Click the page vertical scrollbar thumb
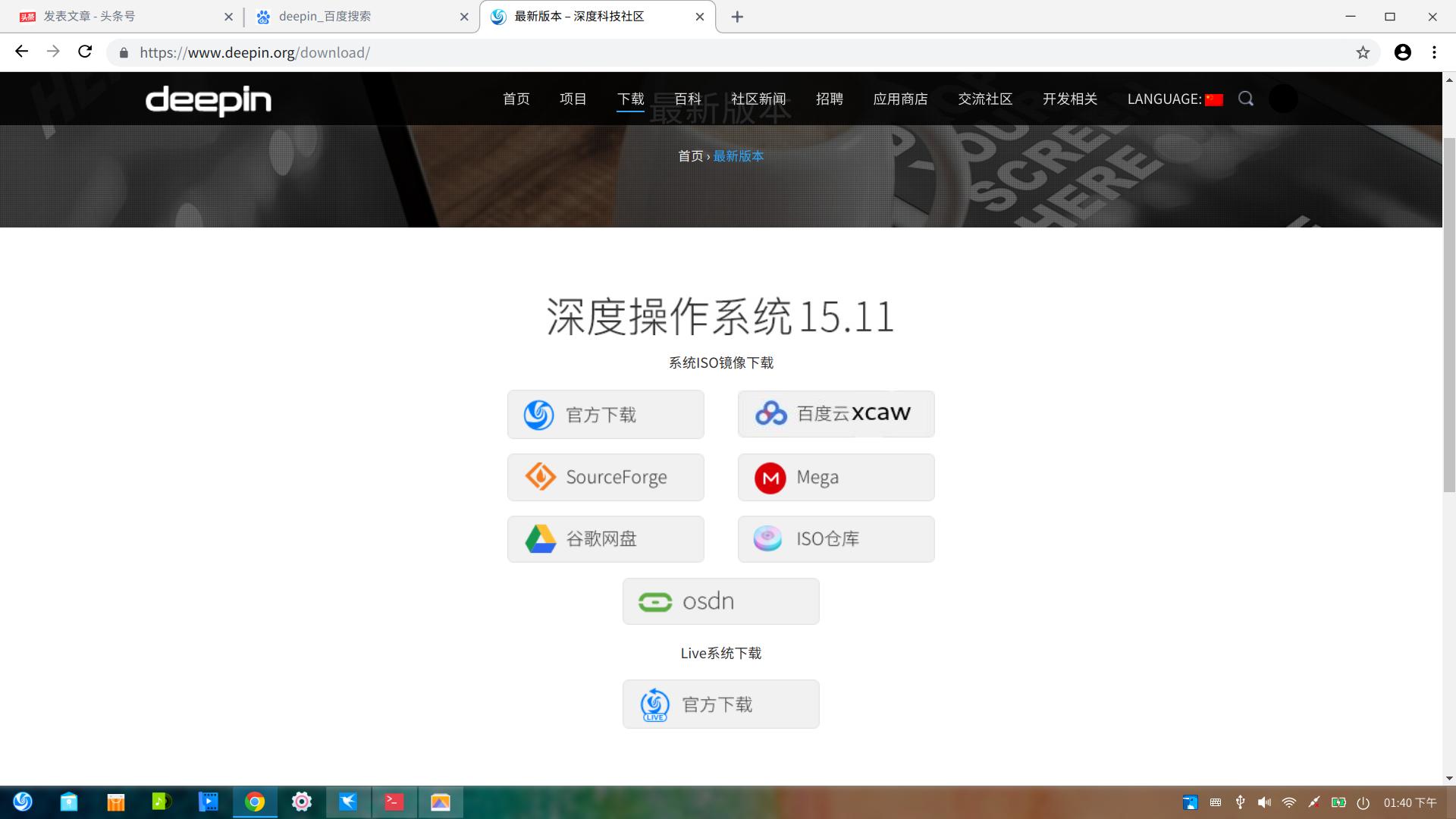 (x=1449, y=315)
